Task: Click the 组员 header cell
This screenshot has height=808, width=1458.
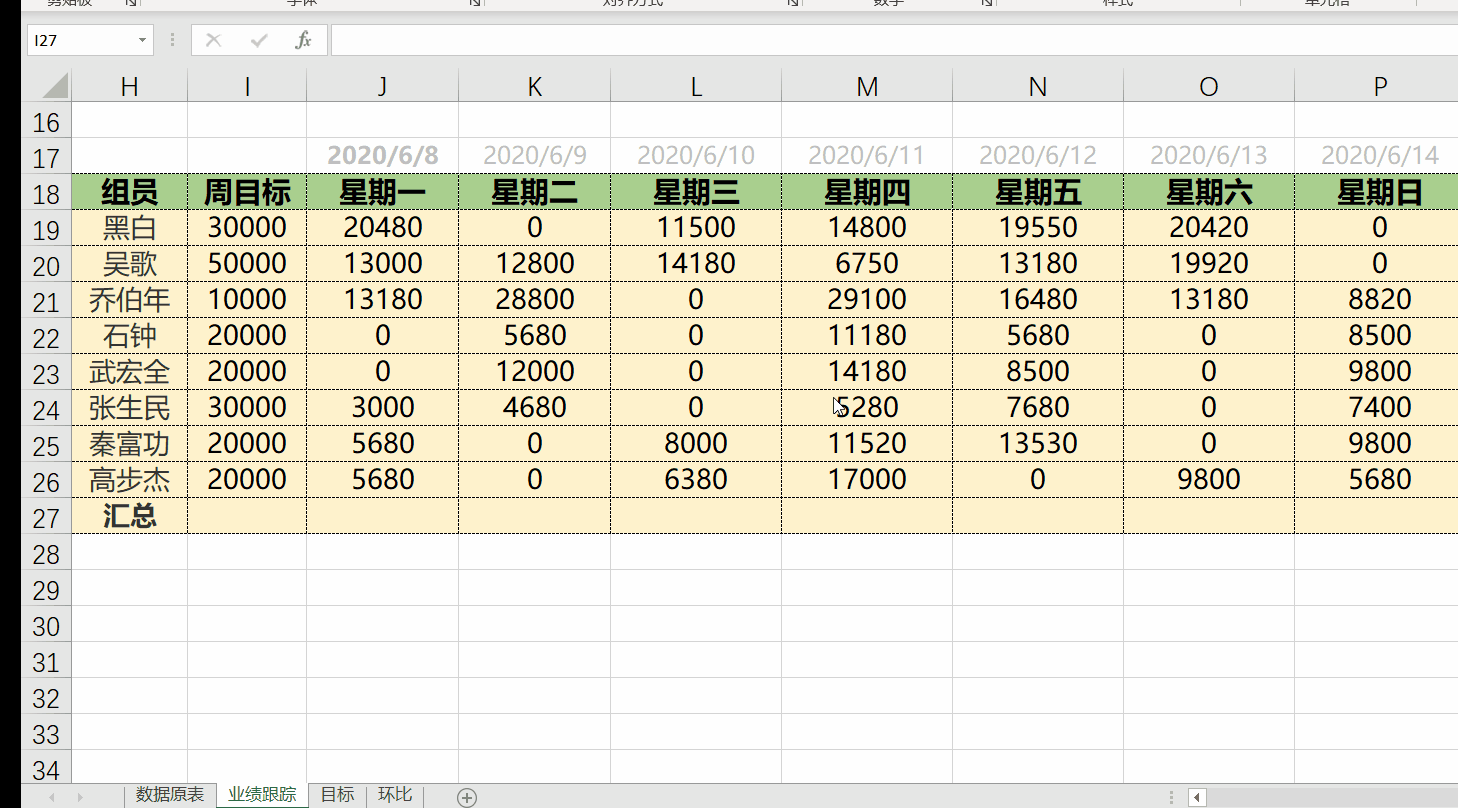Action: (x=129, y=192)
